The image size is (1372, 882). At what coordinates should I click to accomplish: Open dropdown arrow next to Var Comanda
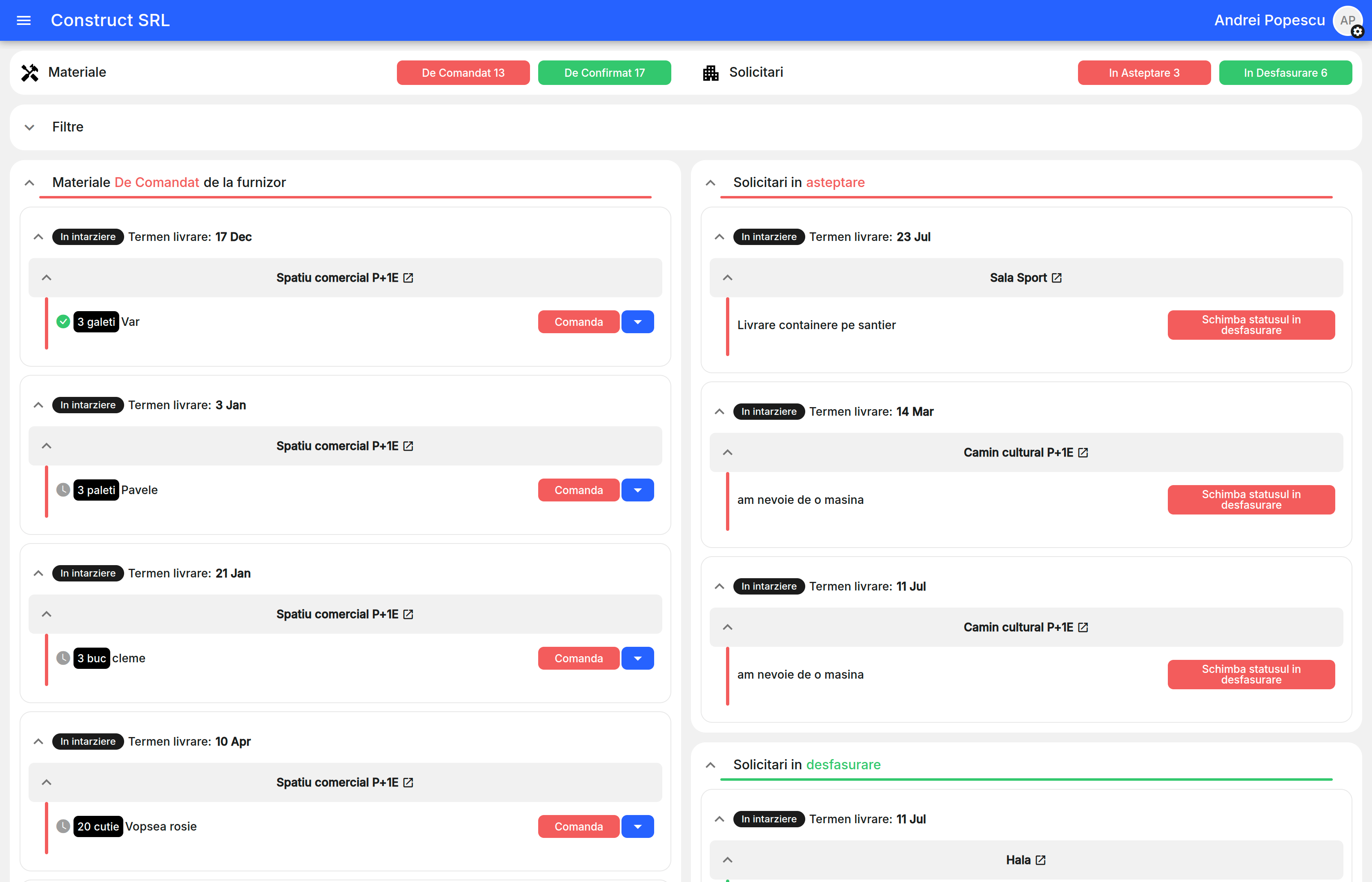tap(637, 322)
